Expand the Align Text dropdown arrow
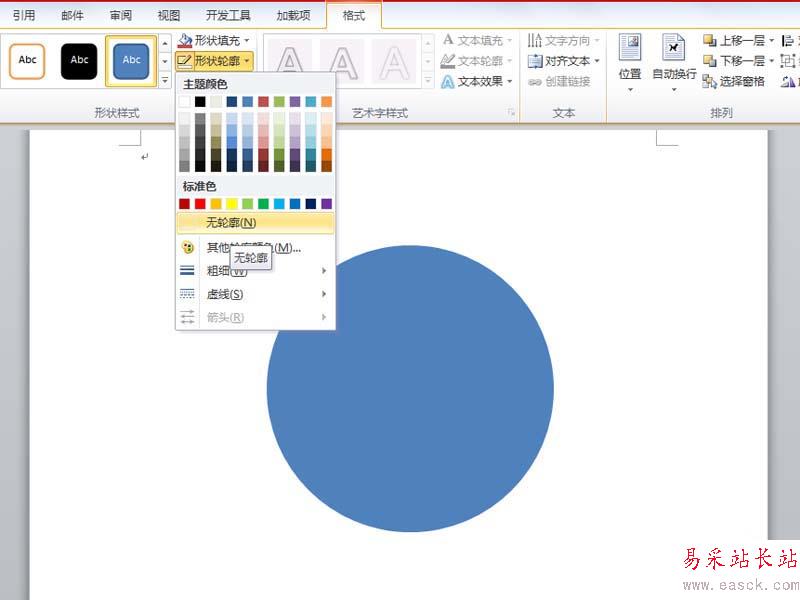This screenshot has width=800, height=600. tap(596, 61)
